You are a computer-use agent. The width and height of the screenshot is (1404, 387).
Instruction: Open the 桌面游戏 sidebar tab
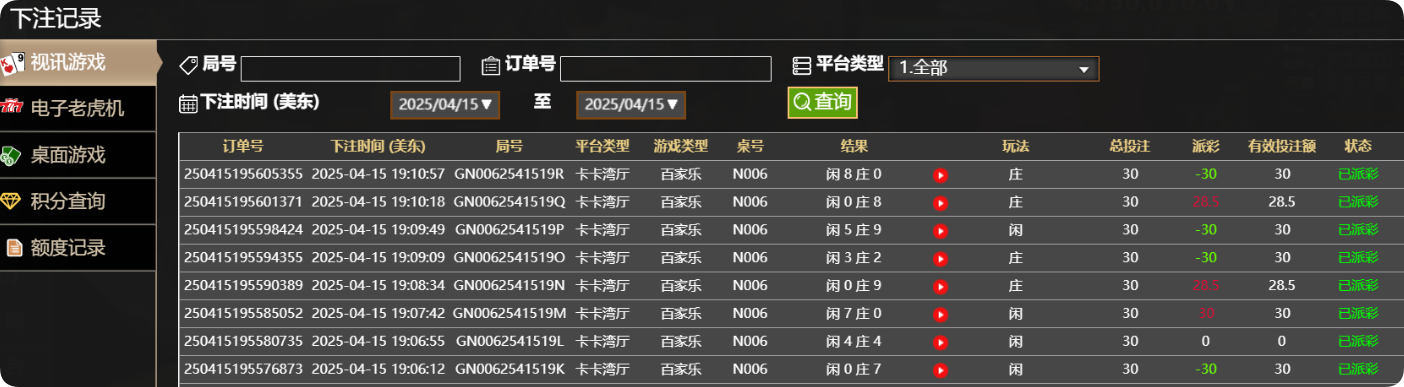tap(78, 155)
